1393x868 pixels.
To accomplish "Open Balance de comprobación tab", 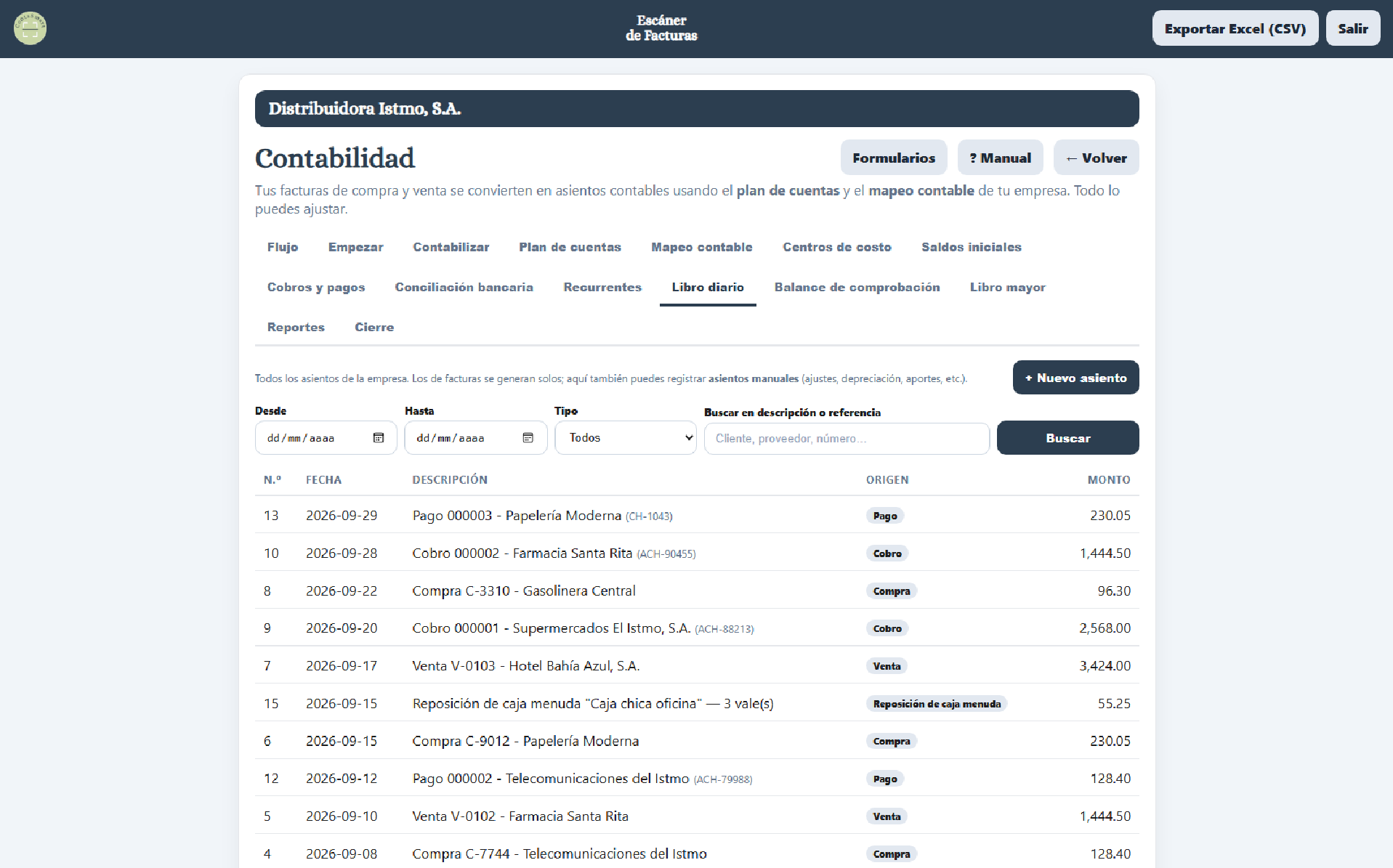I will pyautogui.click(x=857, y=287).
